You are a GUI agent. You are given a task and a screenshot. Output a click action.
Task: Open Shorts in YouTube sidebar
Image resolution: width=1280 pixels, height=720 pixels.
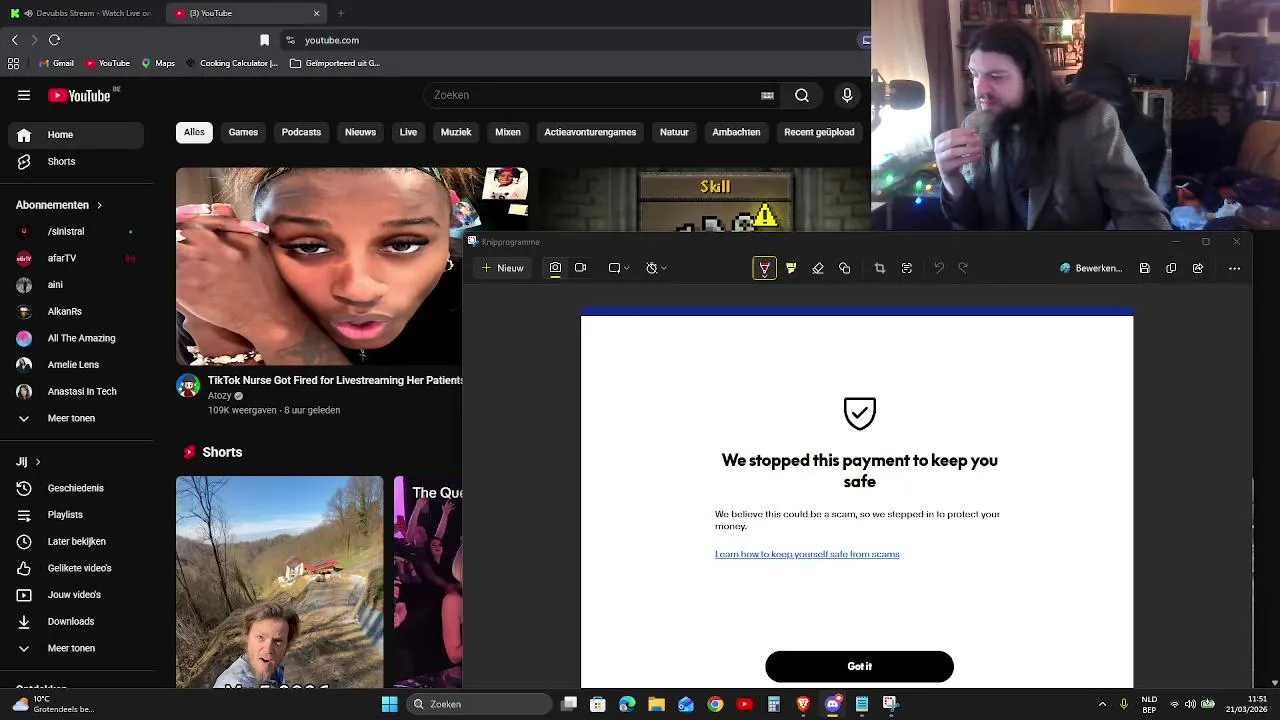(76, 161)
